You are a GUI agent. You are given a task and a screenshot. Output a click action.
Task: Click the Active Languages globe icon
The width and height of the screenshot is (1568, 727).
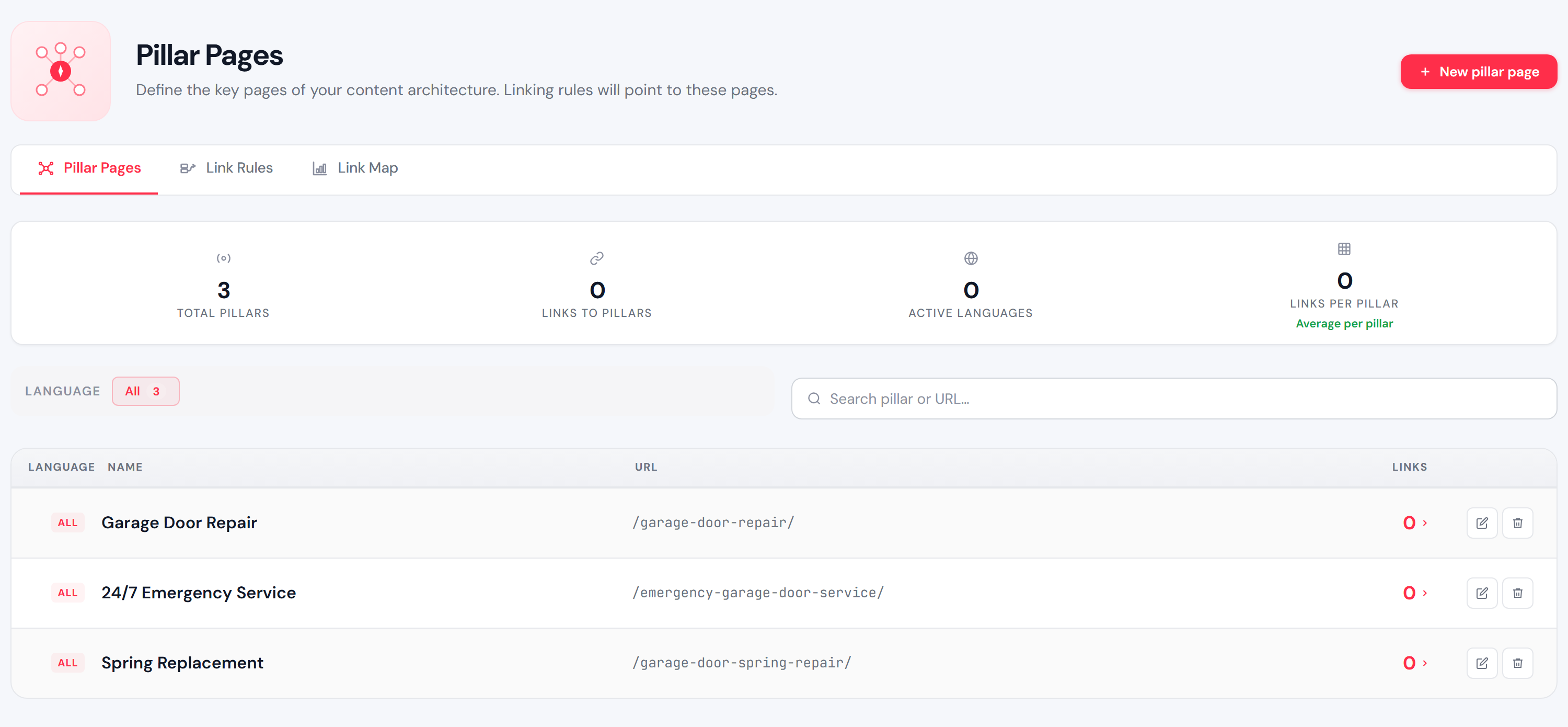point(971,258)
